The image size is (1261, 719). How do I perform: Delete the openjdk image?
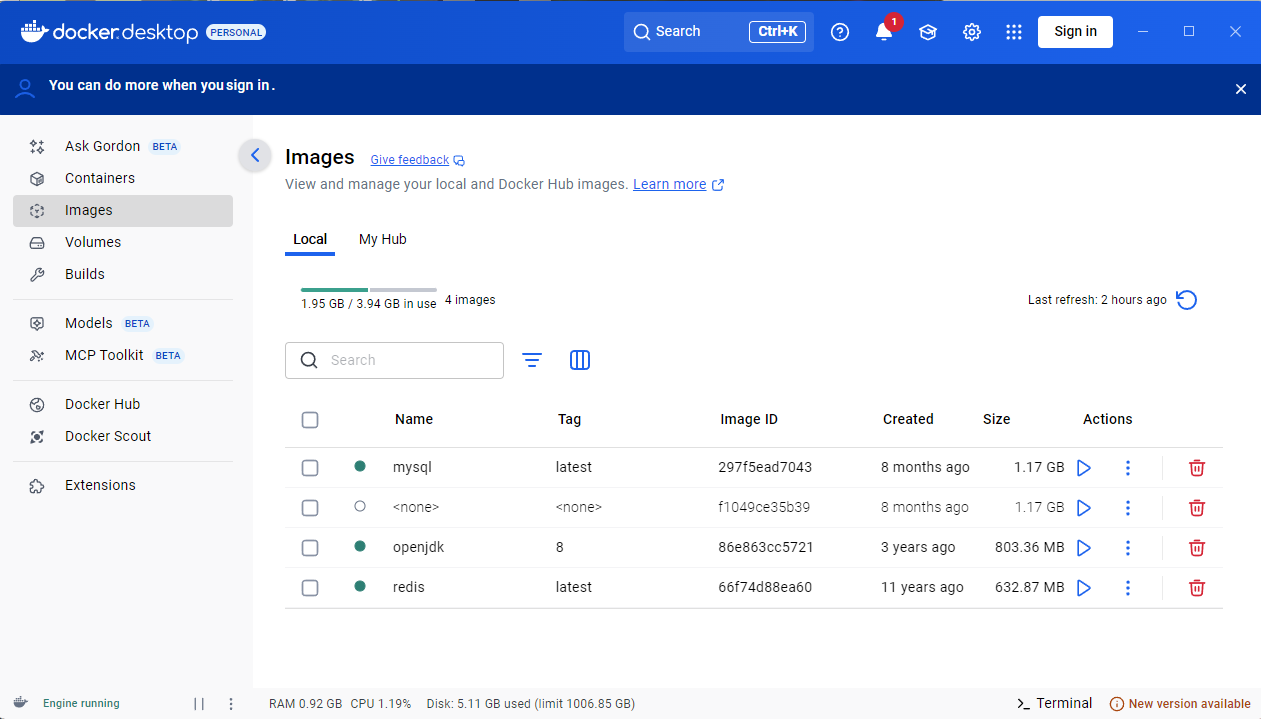[x=1197, y=547]
